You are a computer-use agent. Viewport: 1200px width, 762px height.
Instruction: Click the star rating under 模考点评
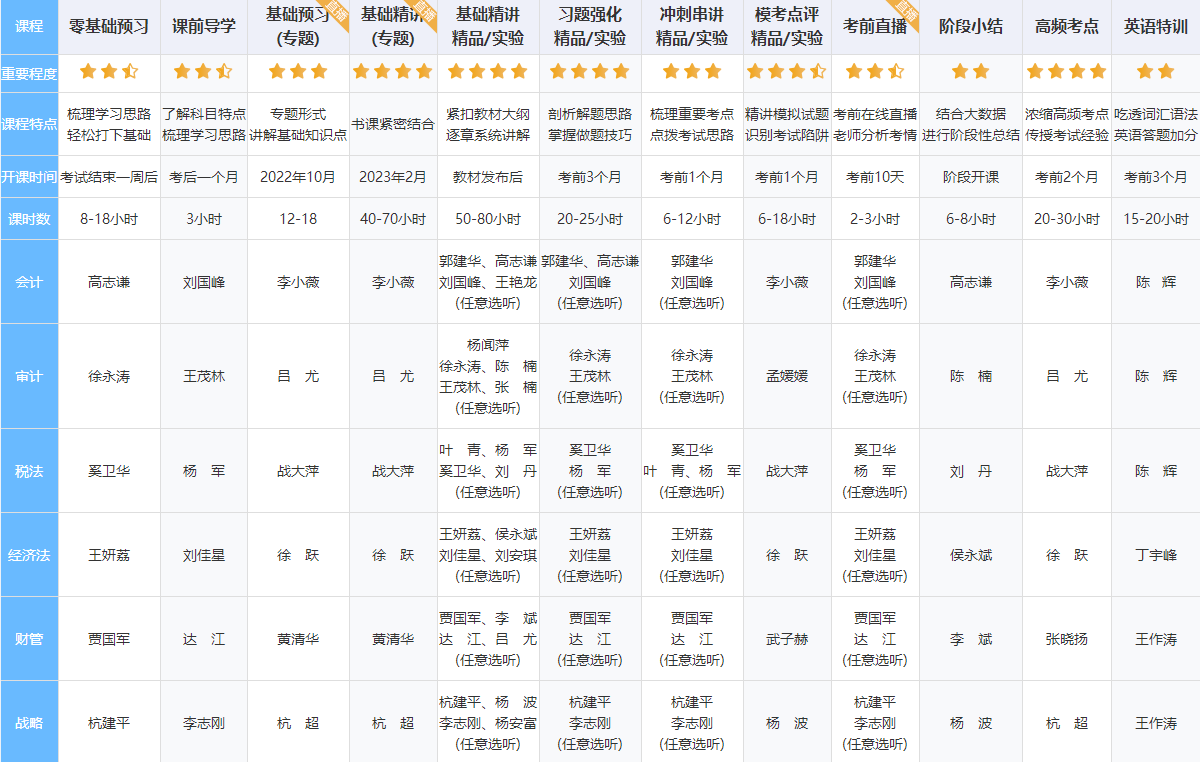click(787, 71)
